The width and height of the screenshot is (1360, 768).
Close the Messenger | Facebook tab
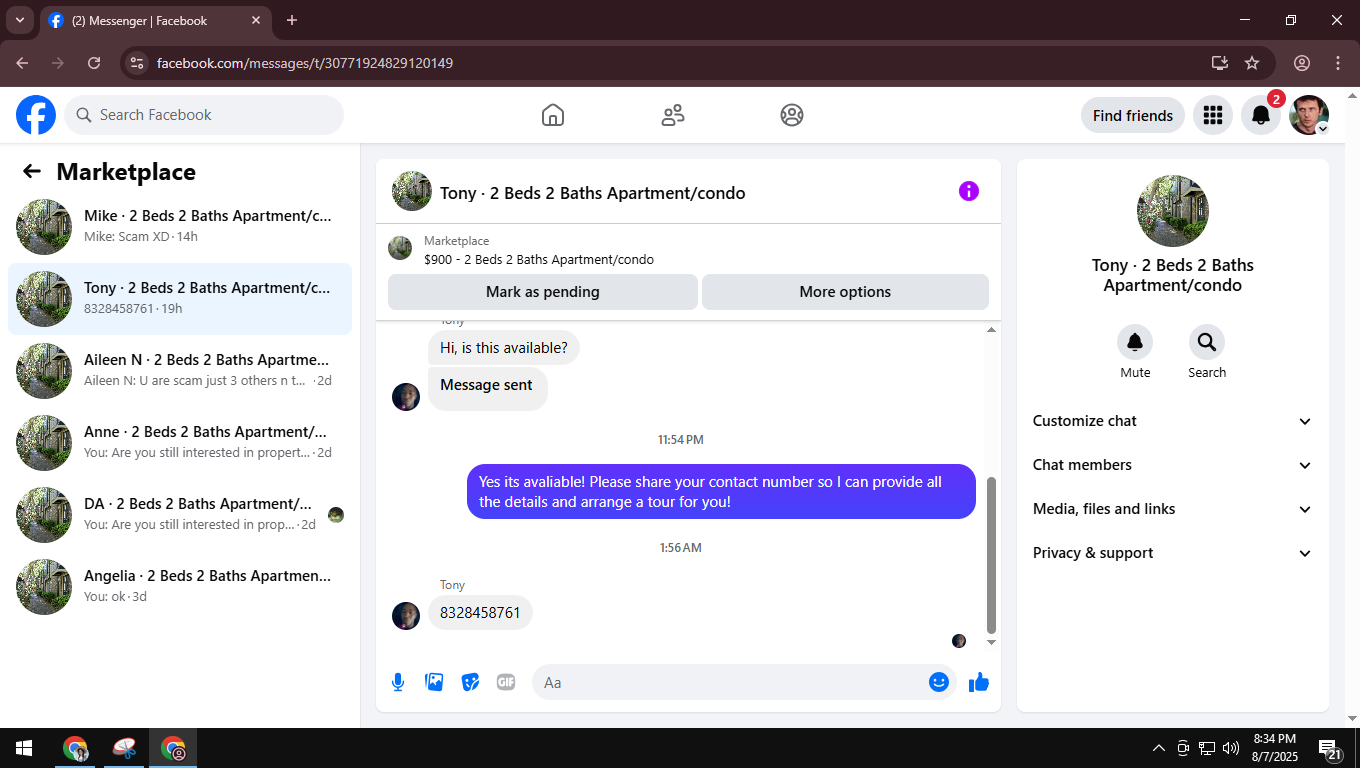click(256, 20)
